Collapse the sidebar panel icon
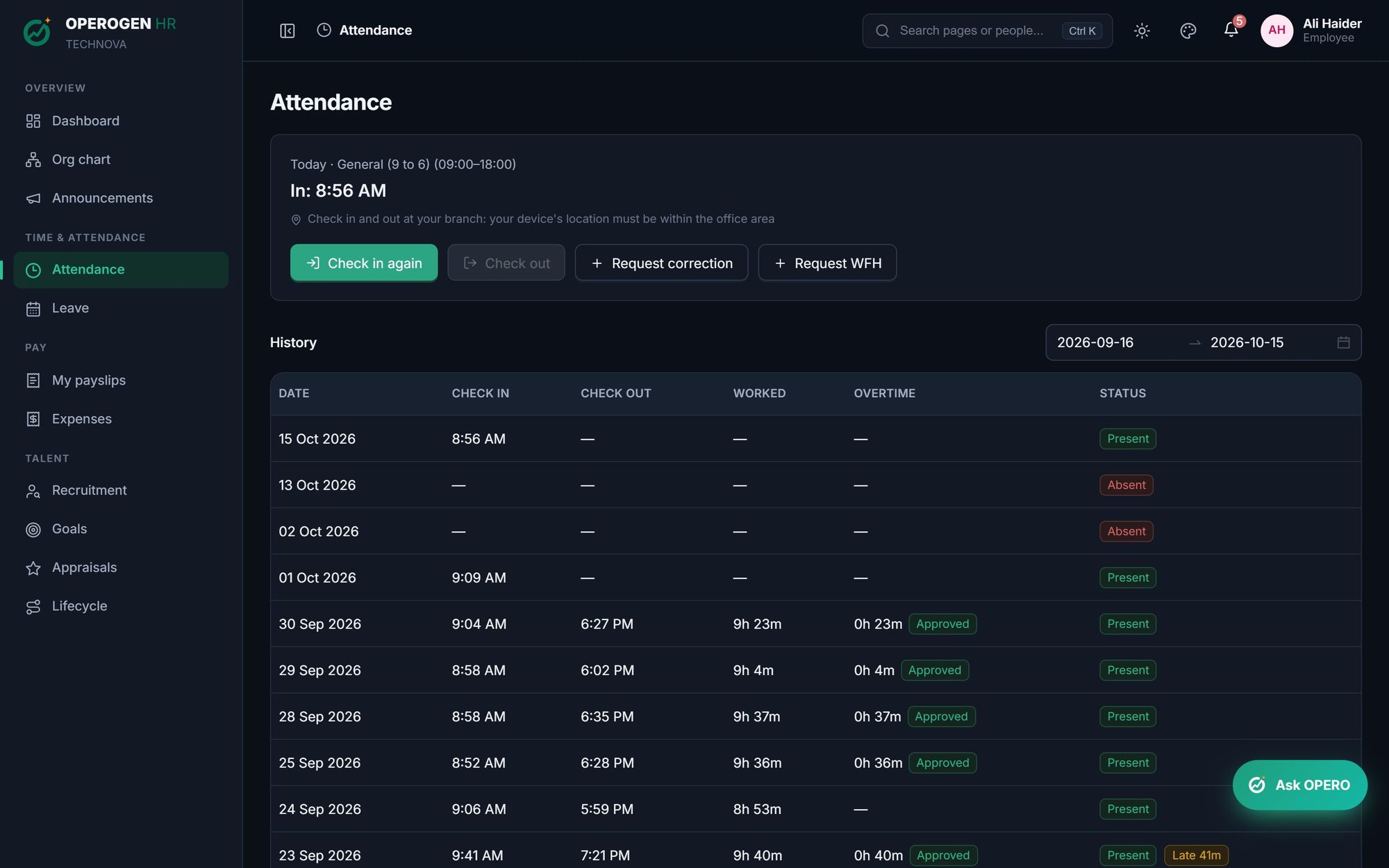1389x868 pixels. click(288, 31)
